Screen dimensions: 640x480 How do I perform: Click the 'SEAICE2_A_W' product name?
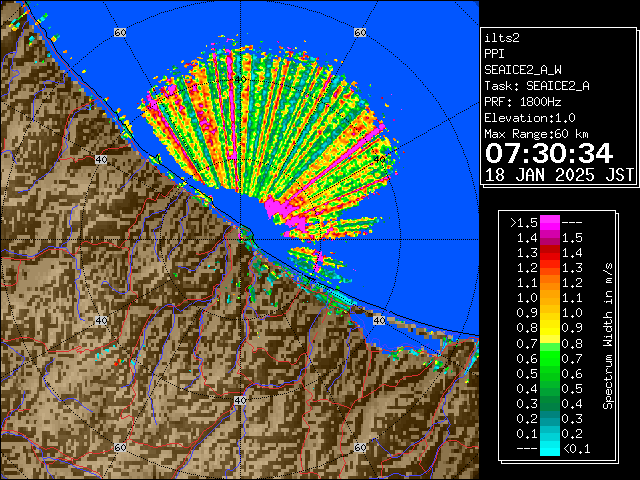click(523, 70)
